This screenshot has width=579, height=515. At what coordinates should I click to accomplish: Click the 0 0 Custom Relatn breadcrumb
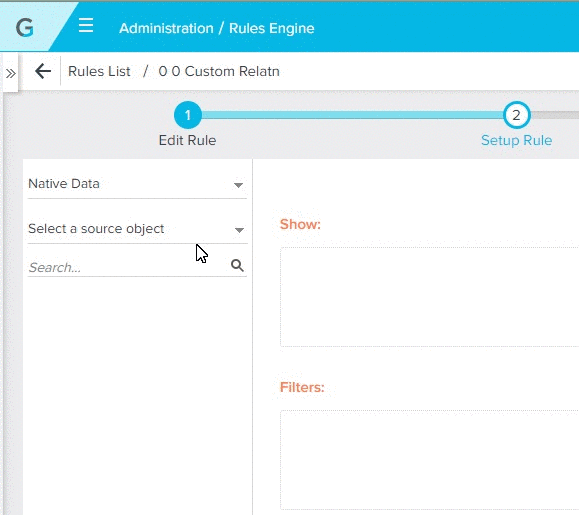tap(219, 71)
